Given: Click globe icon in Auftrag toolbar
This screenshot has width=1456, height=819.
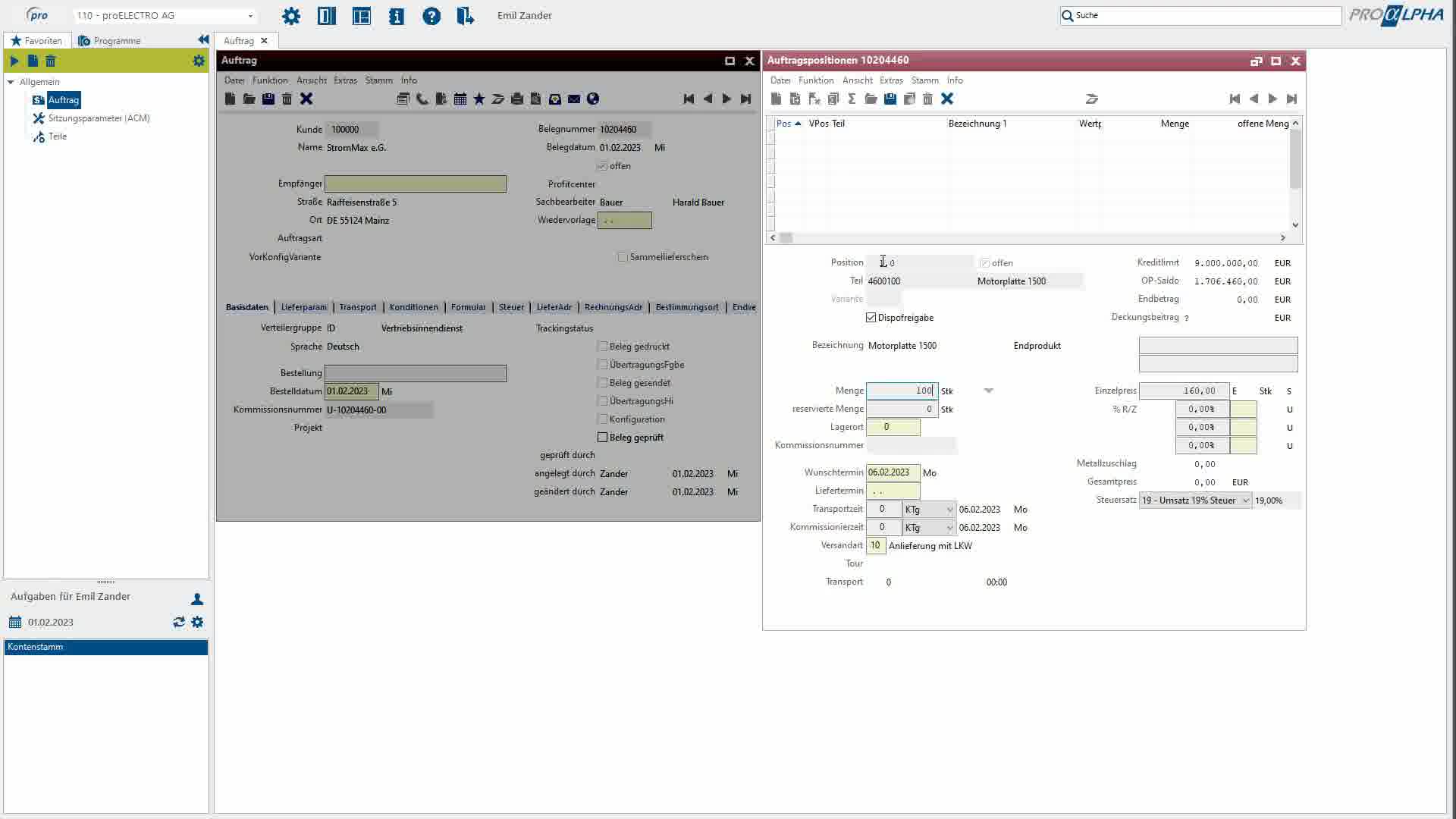Looking at the screenshot, I should tap(593, 99).
